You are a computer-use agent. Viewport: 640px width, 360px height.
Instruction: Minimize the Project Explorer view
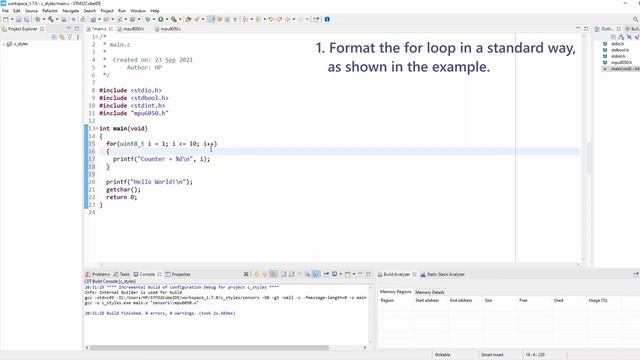pos(69,29)
